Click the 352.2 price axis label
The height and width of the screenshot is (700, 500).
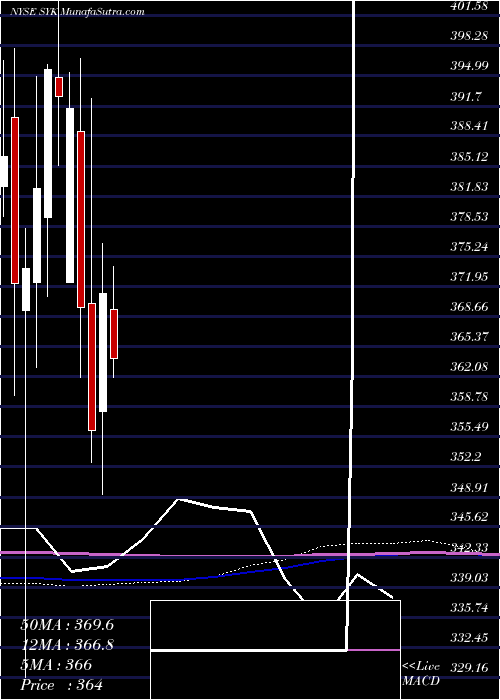point(465,458)
